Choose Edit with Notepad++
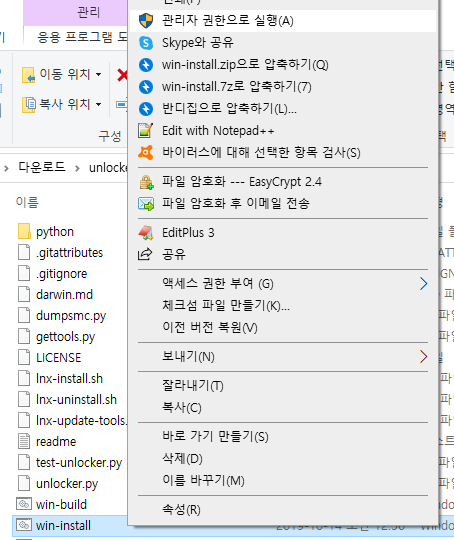Viewport: 454px width, 540px height. (x=282, y=131)
